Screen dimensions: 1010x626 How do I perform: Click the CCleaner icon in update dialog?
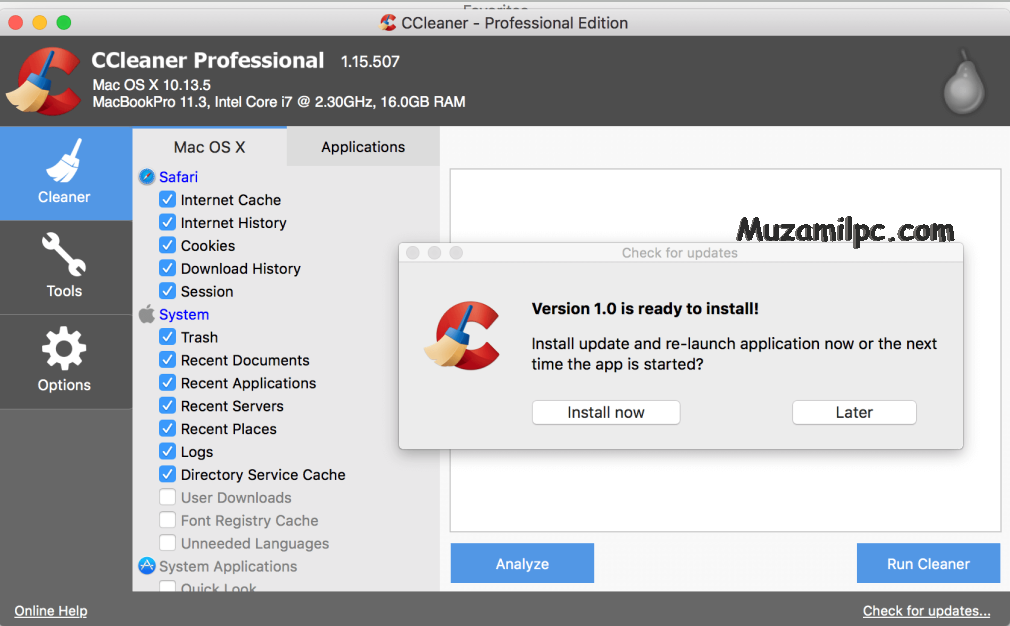tap(462, 335)
